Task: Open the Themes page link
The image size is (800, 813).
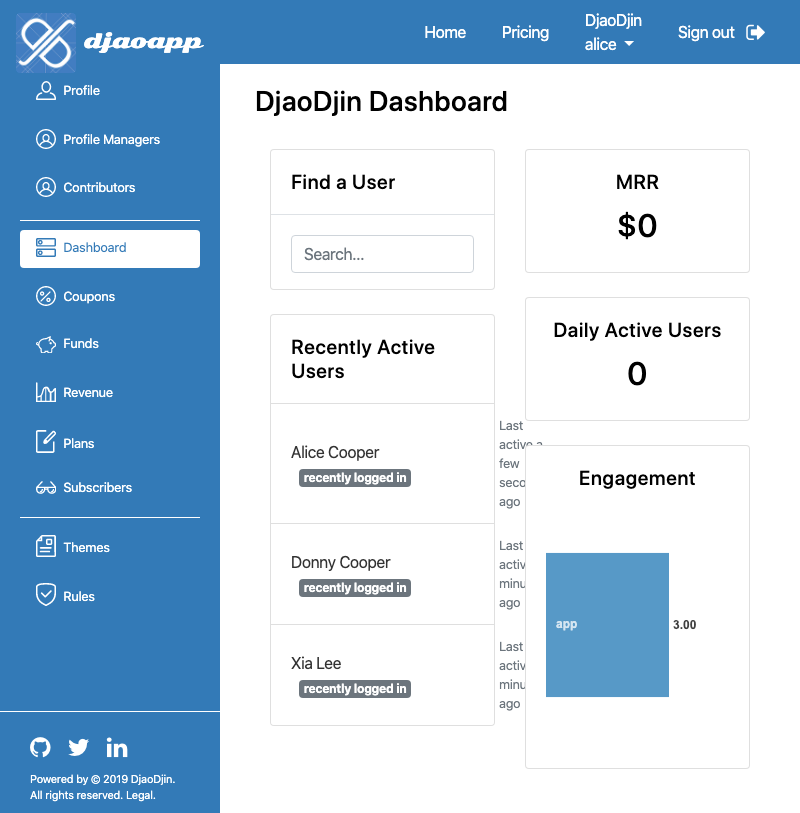Action: point(110,547)
